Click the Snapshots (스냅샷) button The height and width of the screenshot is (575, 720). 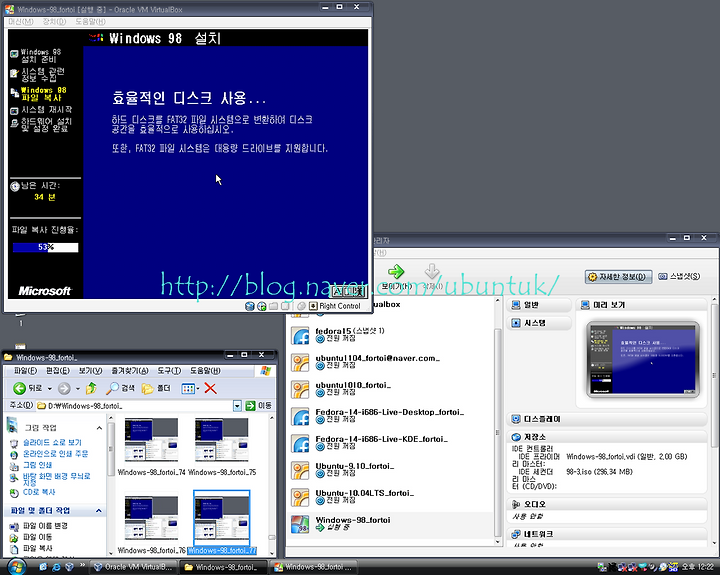(679, 276)
